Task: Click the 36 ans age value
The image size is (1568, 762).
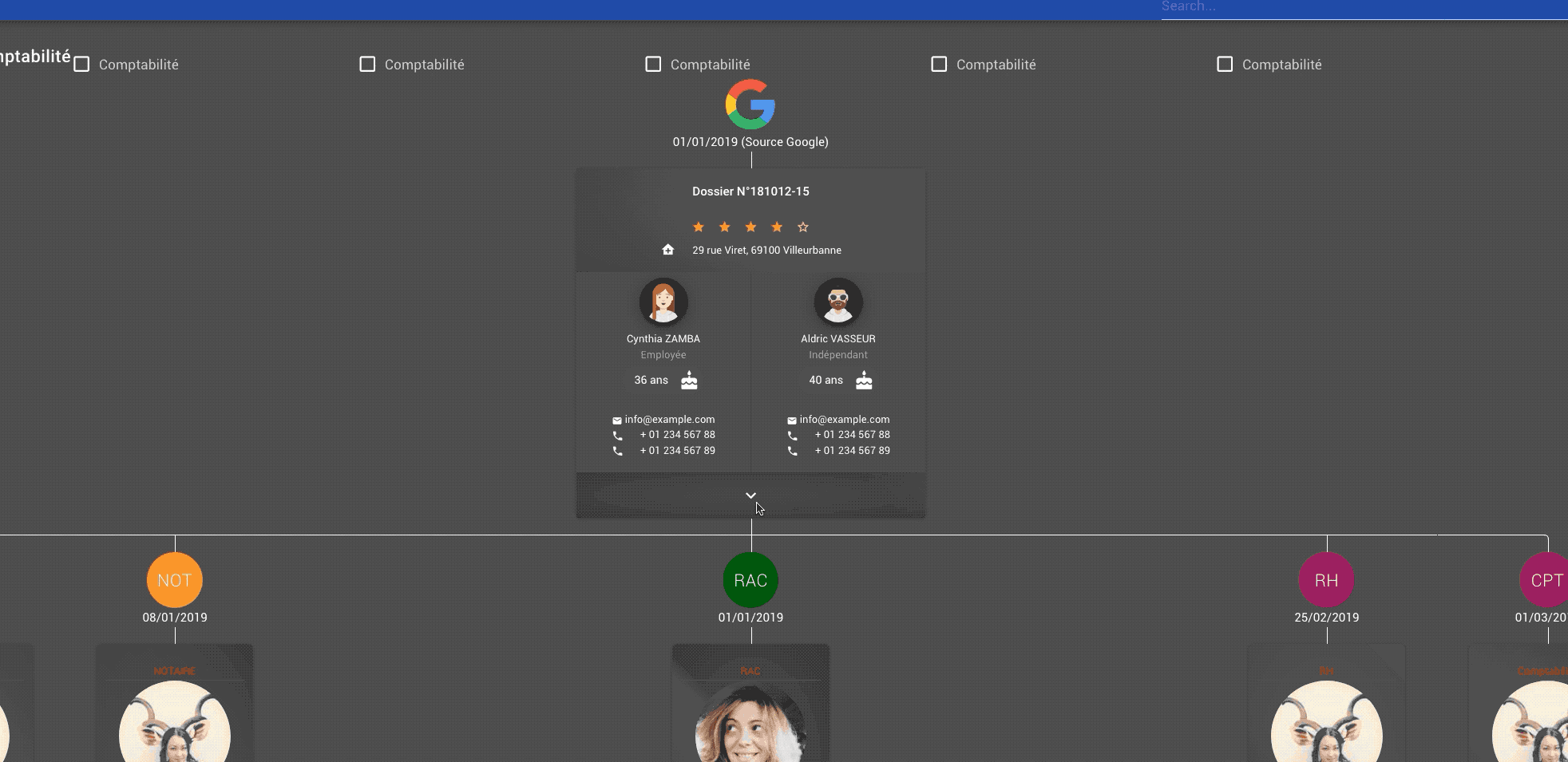Action: pos(651,381)
